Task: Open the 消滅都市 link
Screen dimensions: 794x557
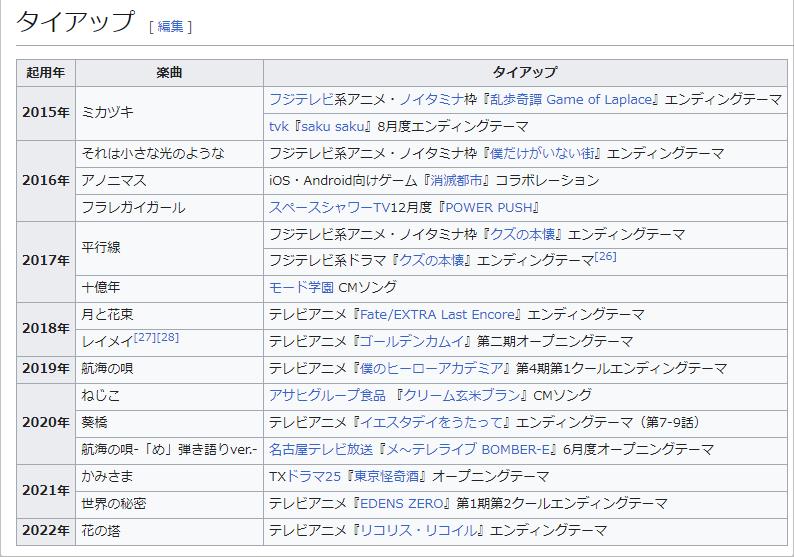Action: tap(456, 180)
